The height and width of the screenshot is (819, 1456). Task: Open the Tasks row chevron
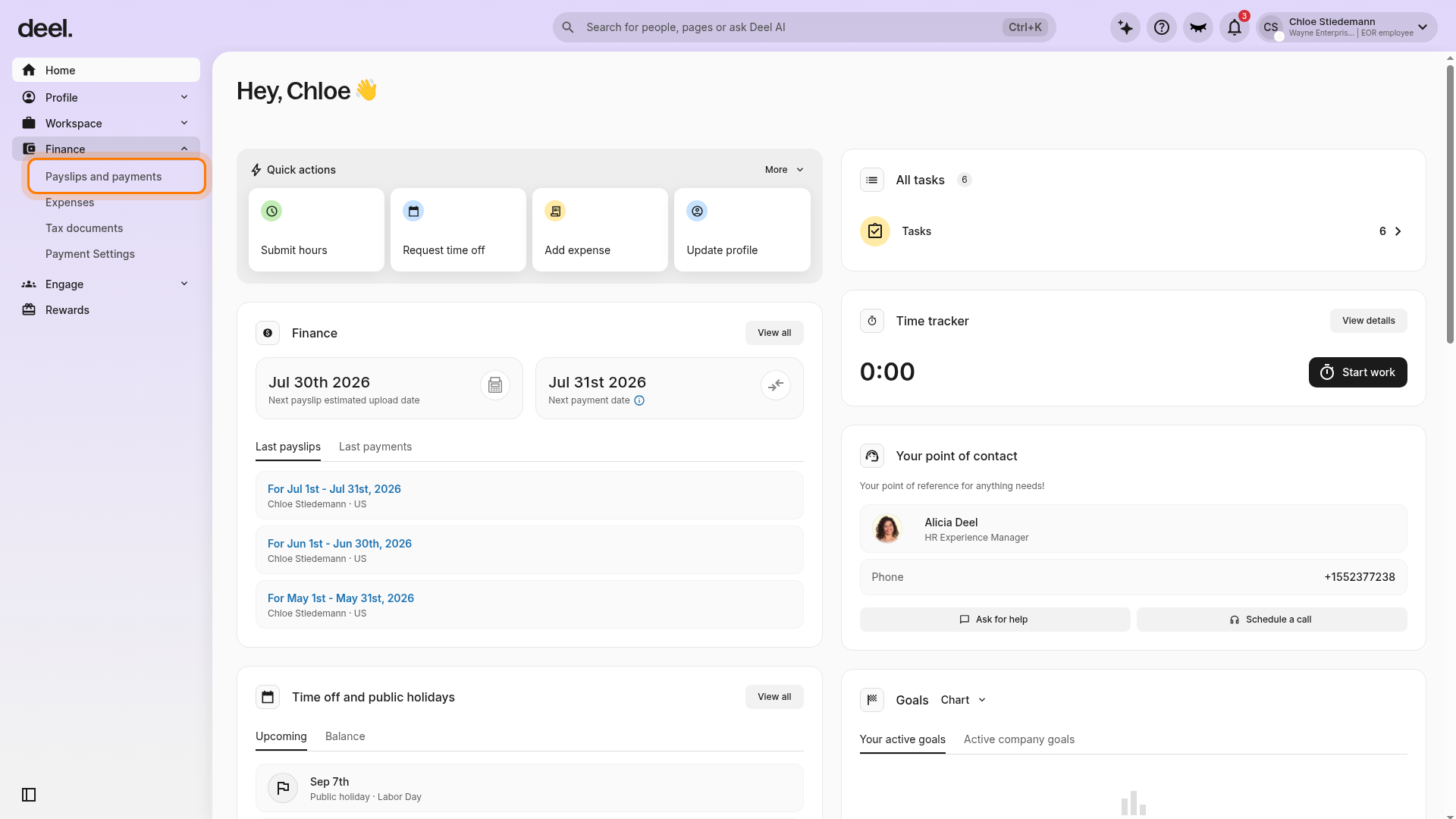[x=1398, y=231]
